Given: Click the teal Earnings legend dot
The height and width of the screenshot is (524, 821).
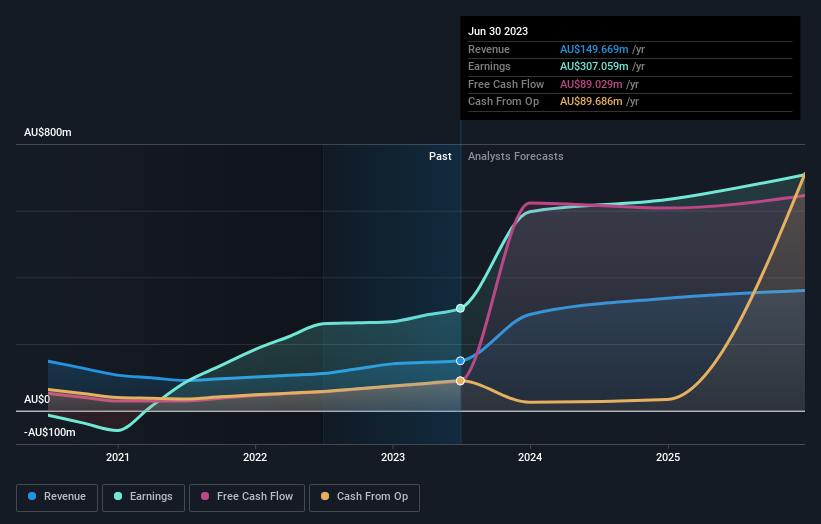Looking at the screenshot, I should pos(118,496).
